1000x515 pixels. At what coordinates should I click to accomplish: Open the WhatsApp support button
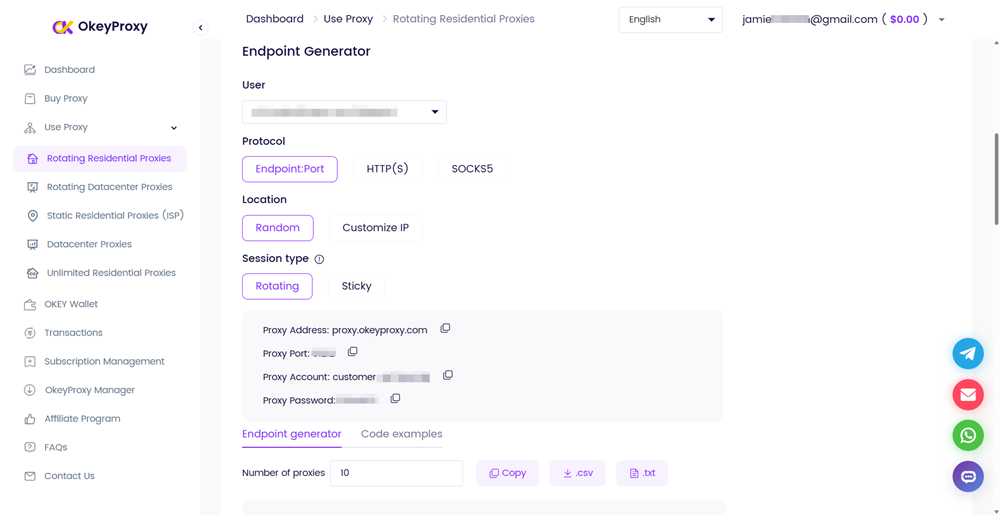pos(968,436)
